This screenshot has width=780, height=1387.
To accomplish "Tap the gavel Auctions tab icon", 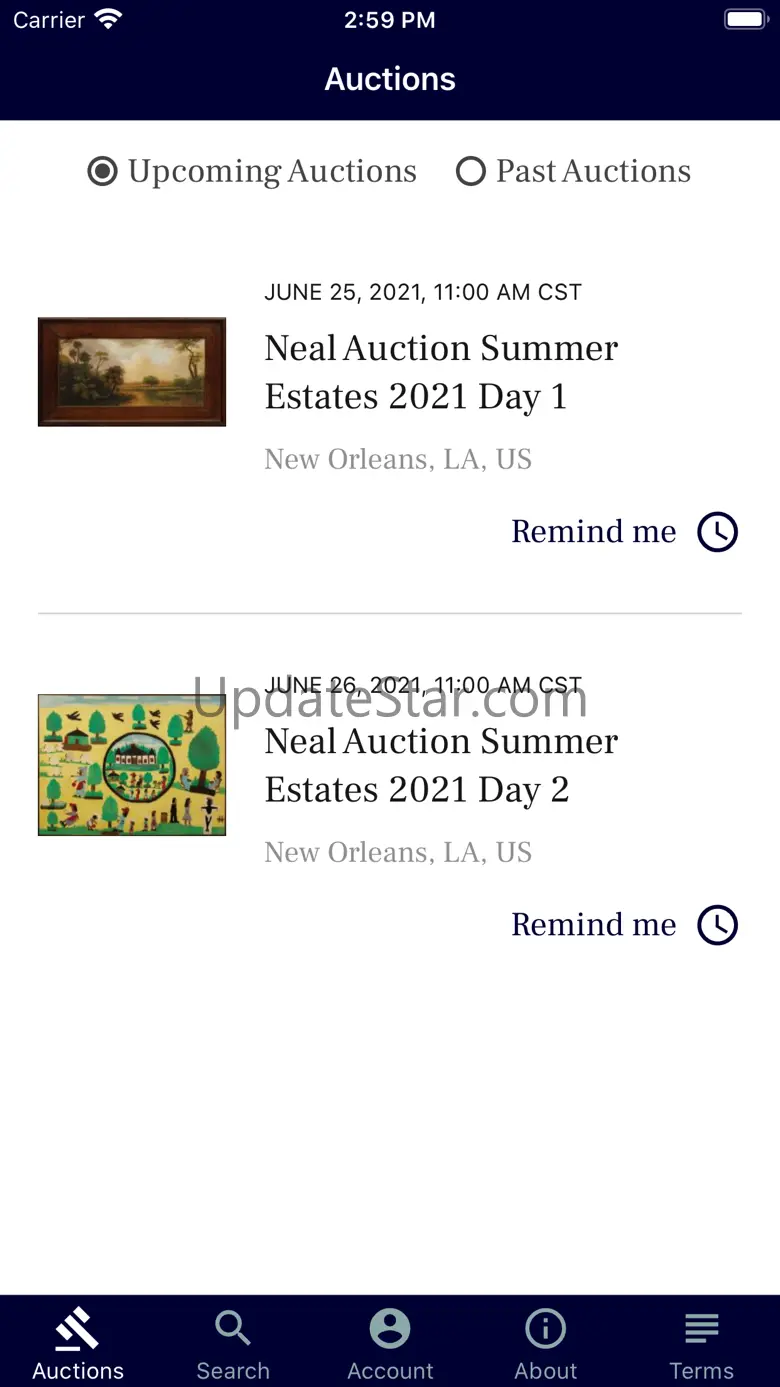I will click(77, 1330).
